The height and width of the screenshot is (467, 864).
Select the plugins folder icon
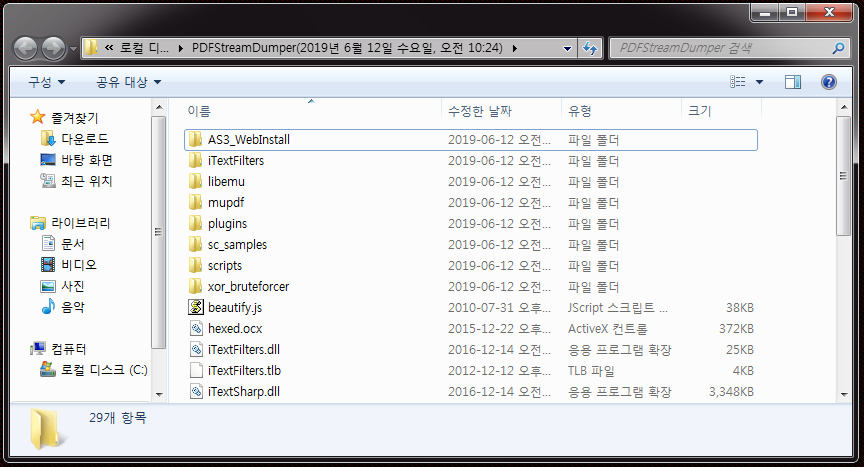(x=196, y=223)
